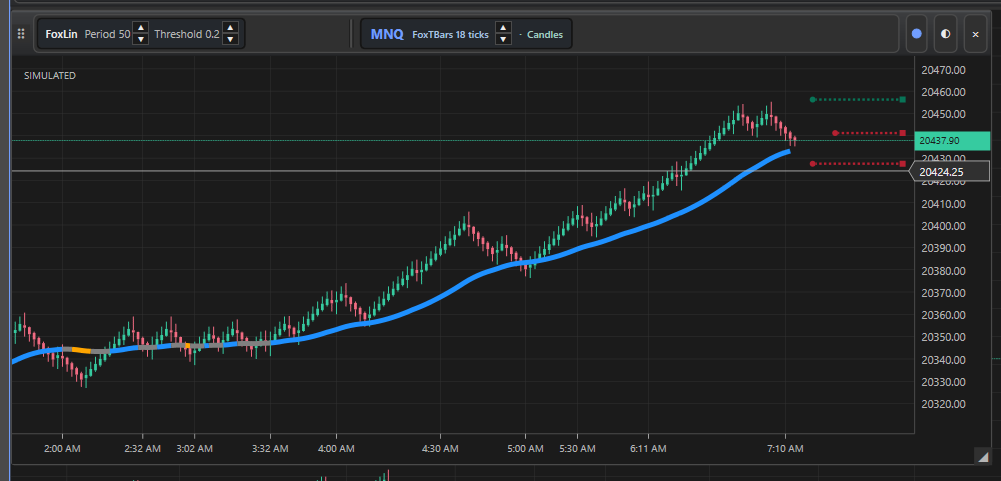This screenshot has height=481, width=1001.
Task: Click the lower red square order handle
Action: [x=903, y=164]
